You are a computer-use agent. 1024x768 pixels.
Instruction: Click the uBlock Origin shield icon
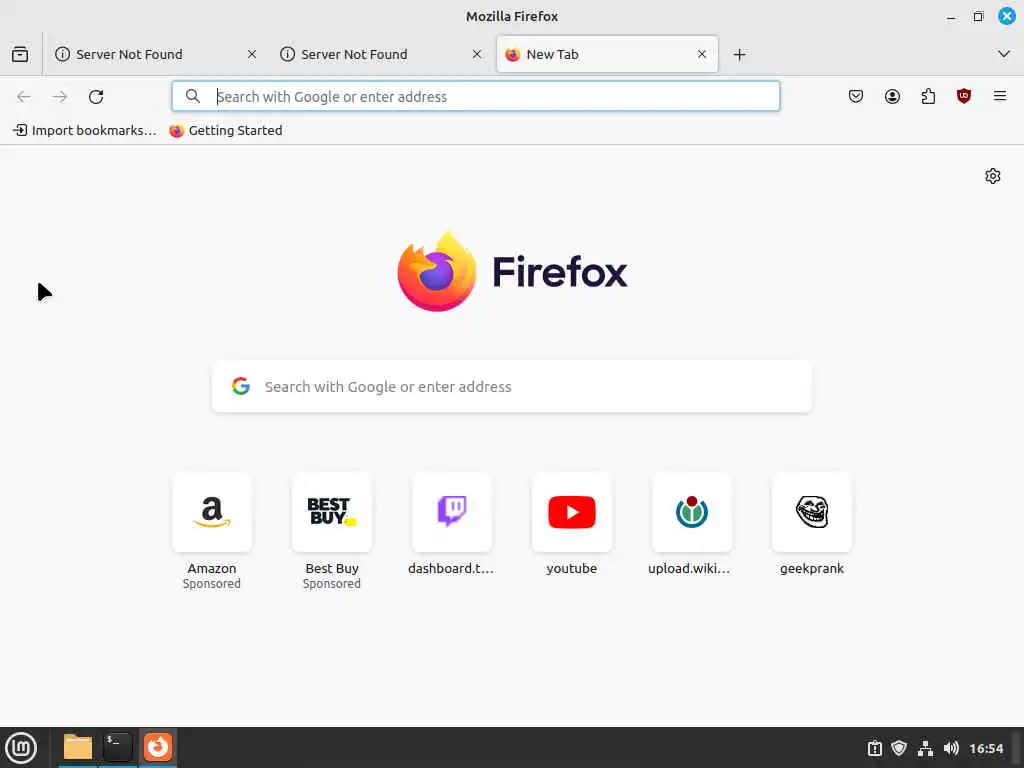click(x=964, y=97)
